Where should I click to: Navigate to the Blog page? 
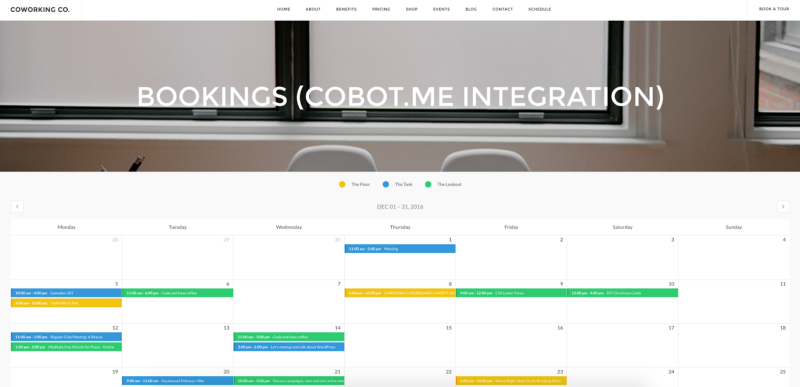click(x=471, y=9)
